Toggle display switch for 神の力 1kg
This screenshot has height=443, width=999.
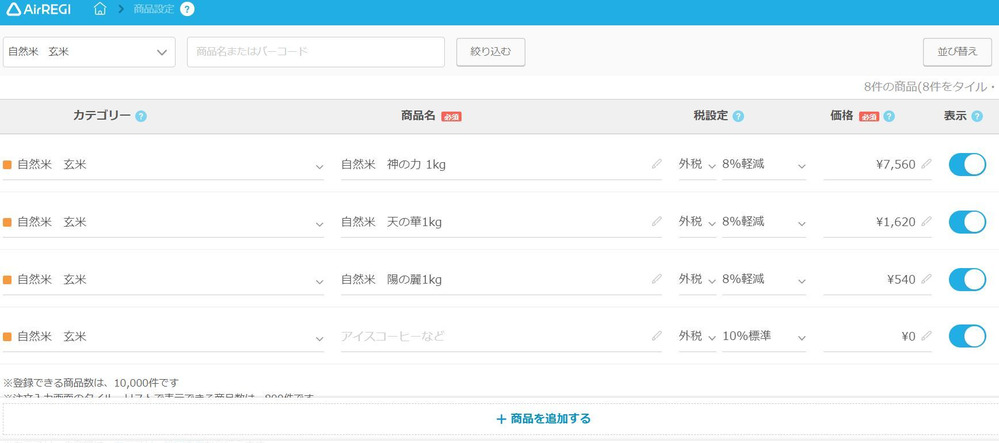pyautogui.click(x=967, y=164)
